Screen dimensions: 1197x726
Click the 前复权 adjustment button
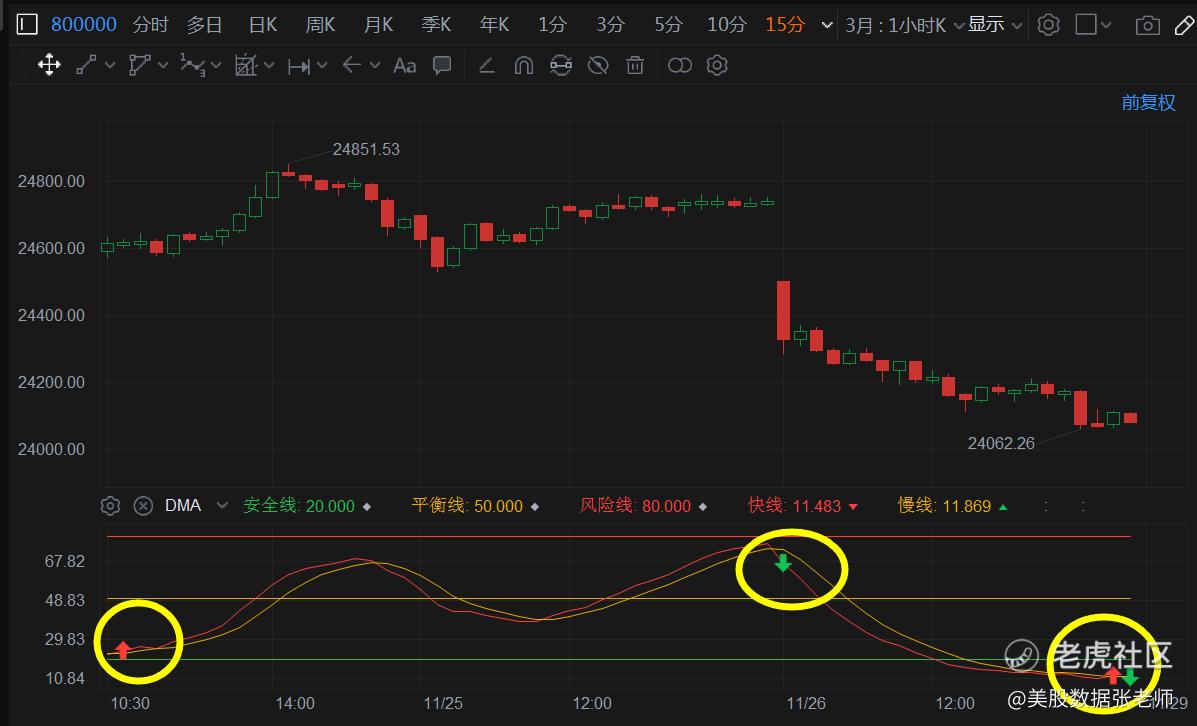click(x=1148, y=102)
